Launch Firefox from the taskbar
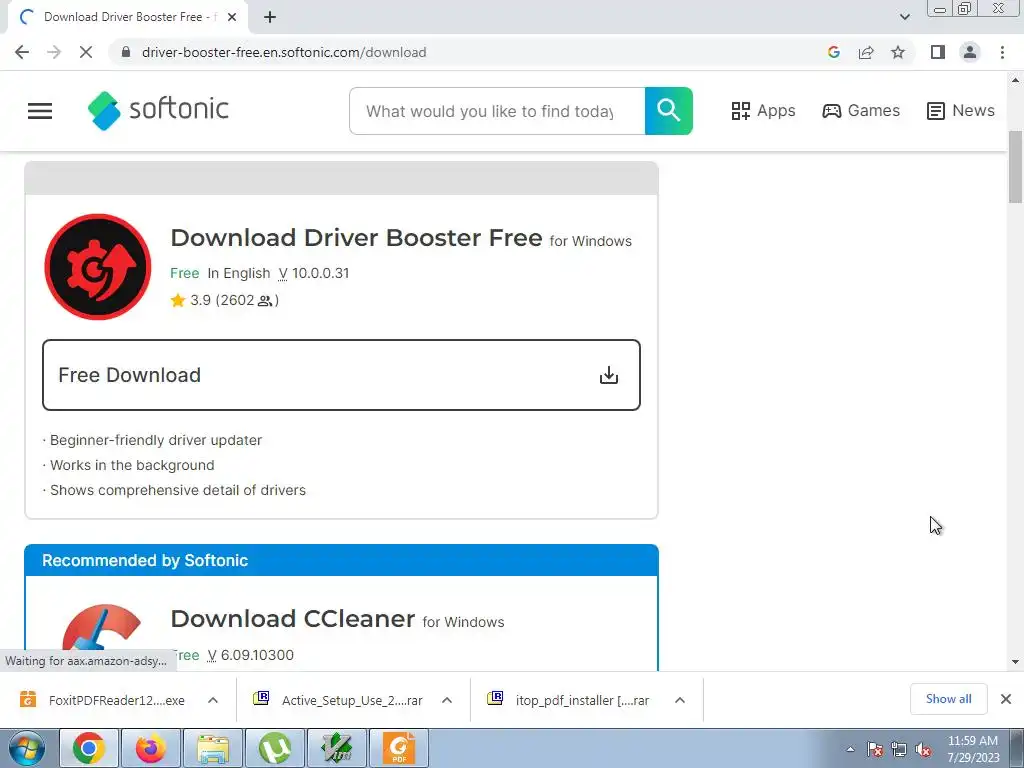Screen dimensions: 1024x768 click(x=151, y=748)
